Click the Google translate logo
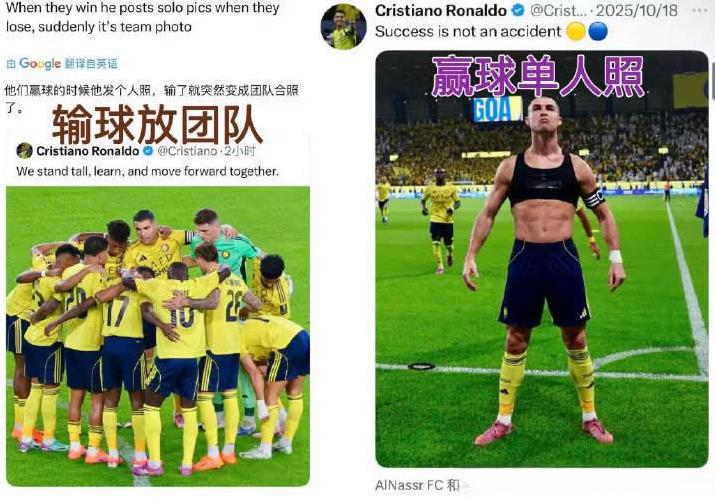The width and height of the screenshot is (715, 500). 40,64
